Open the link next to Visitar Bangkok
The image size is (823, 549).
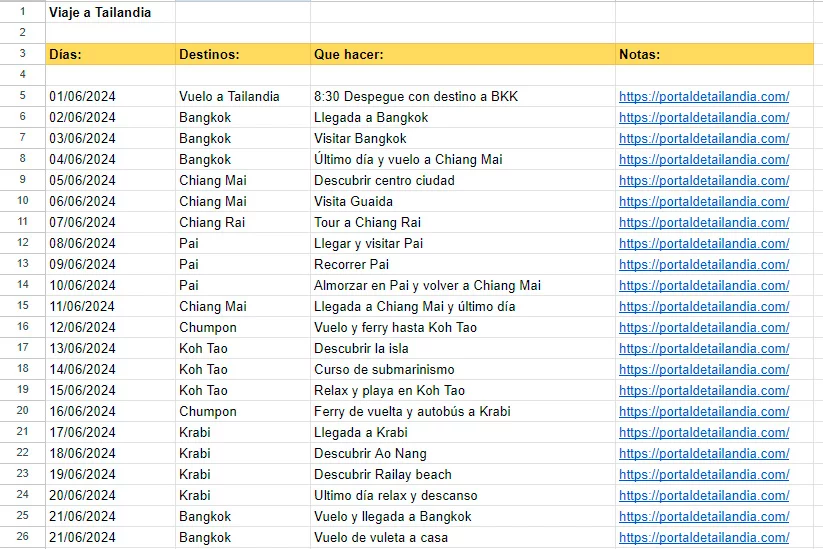point(704,139)
